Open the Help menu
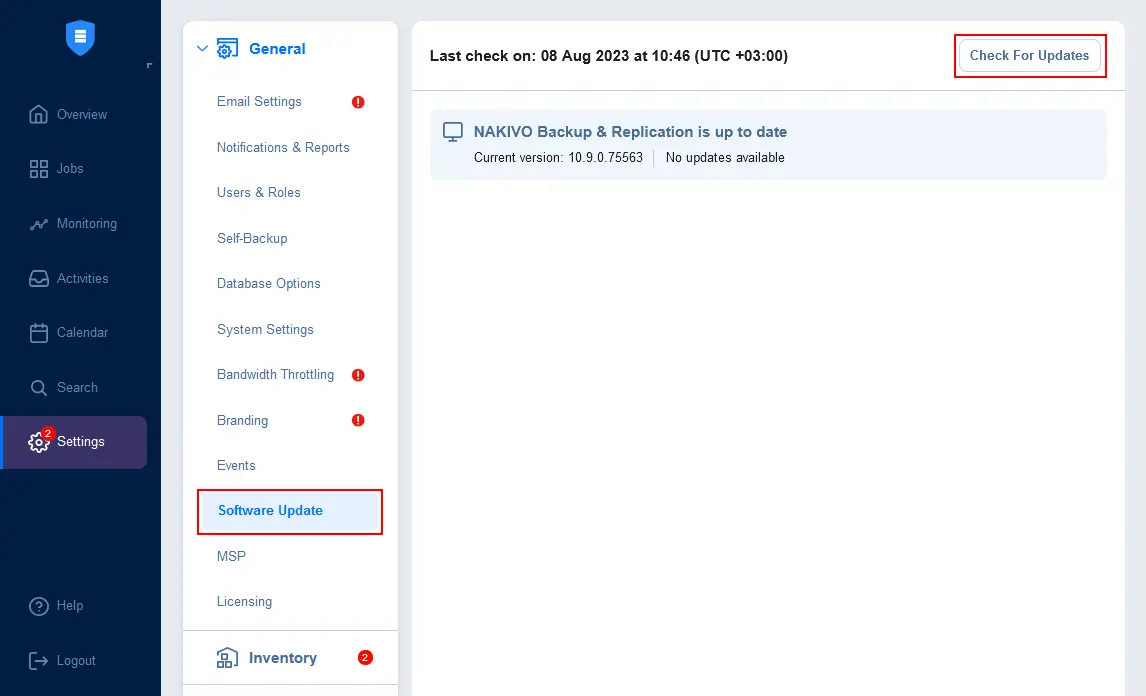1146x696 pixels. coord(70,606)
